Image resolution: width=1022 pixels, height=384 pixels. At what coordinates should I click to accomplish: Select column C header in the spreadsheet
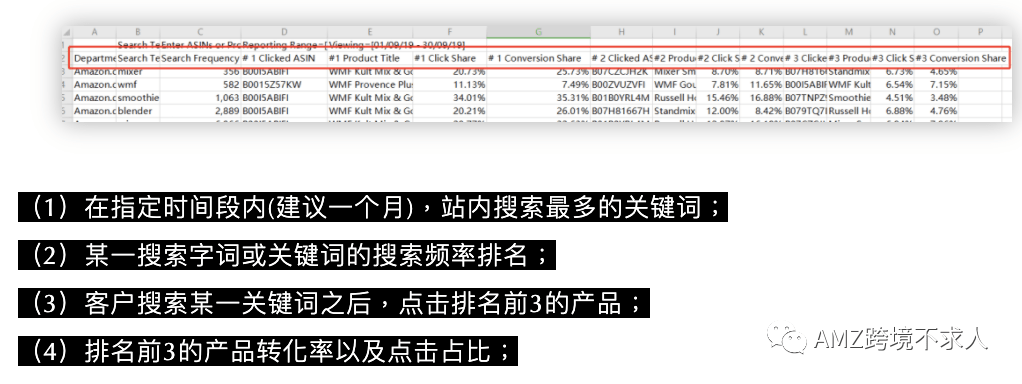click(200, 32)
